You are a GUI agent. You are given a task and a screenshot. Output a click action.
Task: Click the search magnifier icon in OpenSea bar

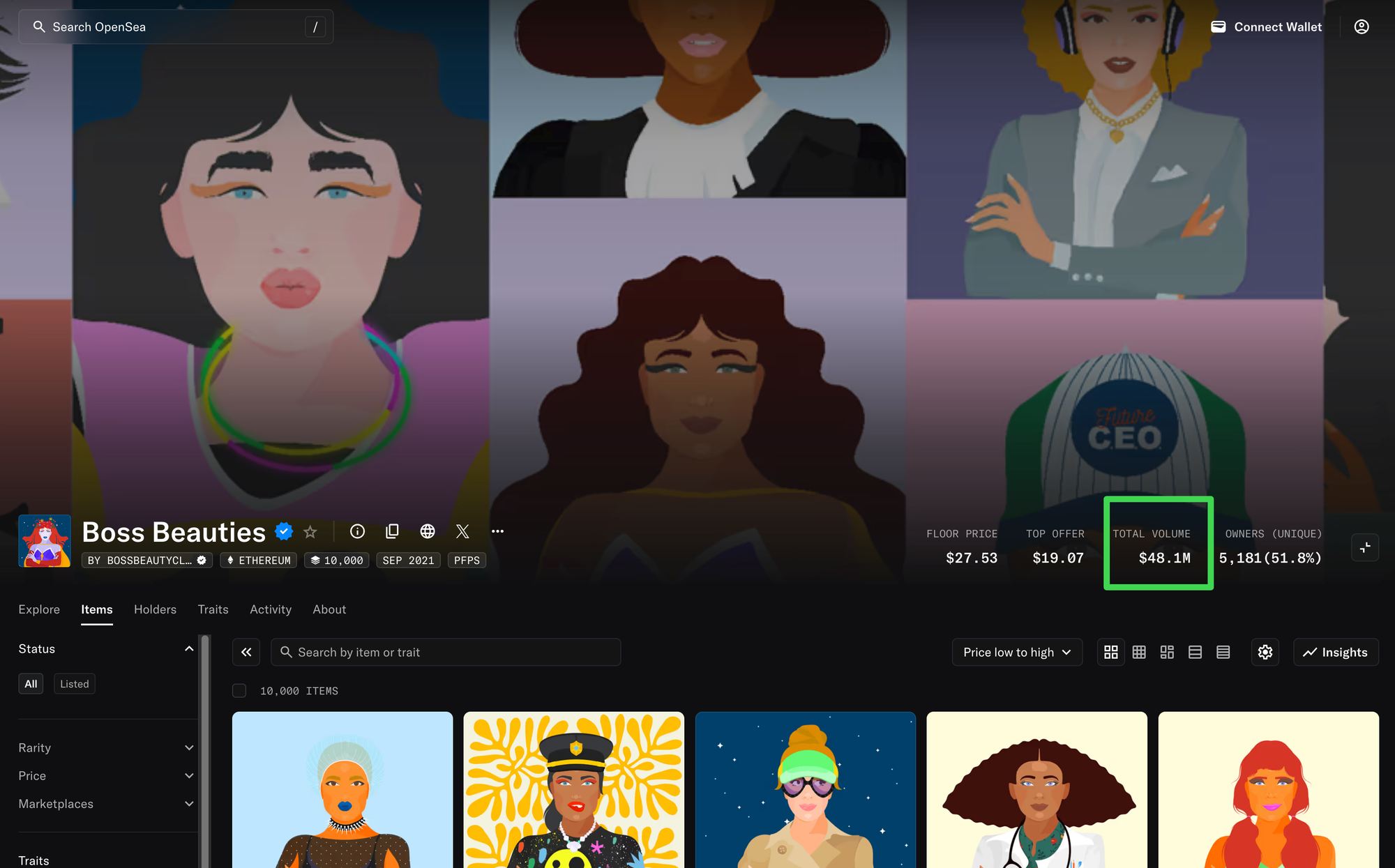39,26
